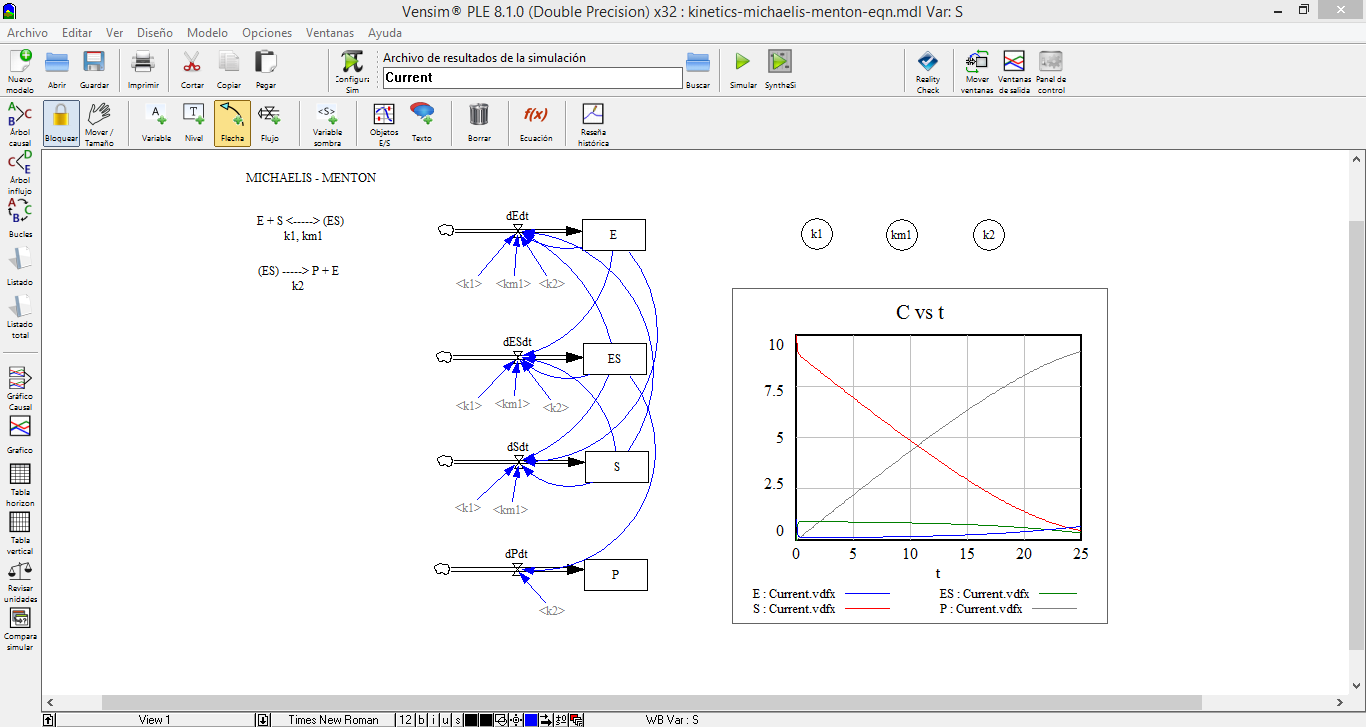Click Compara simular tool
This screenshot has width=1366, height=727.
[x=20, y=629]
